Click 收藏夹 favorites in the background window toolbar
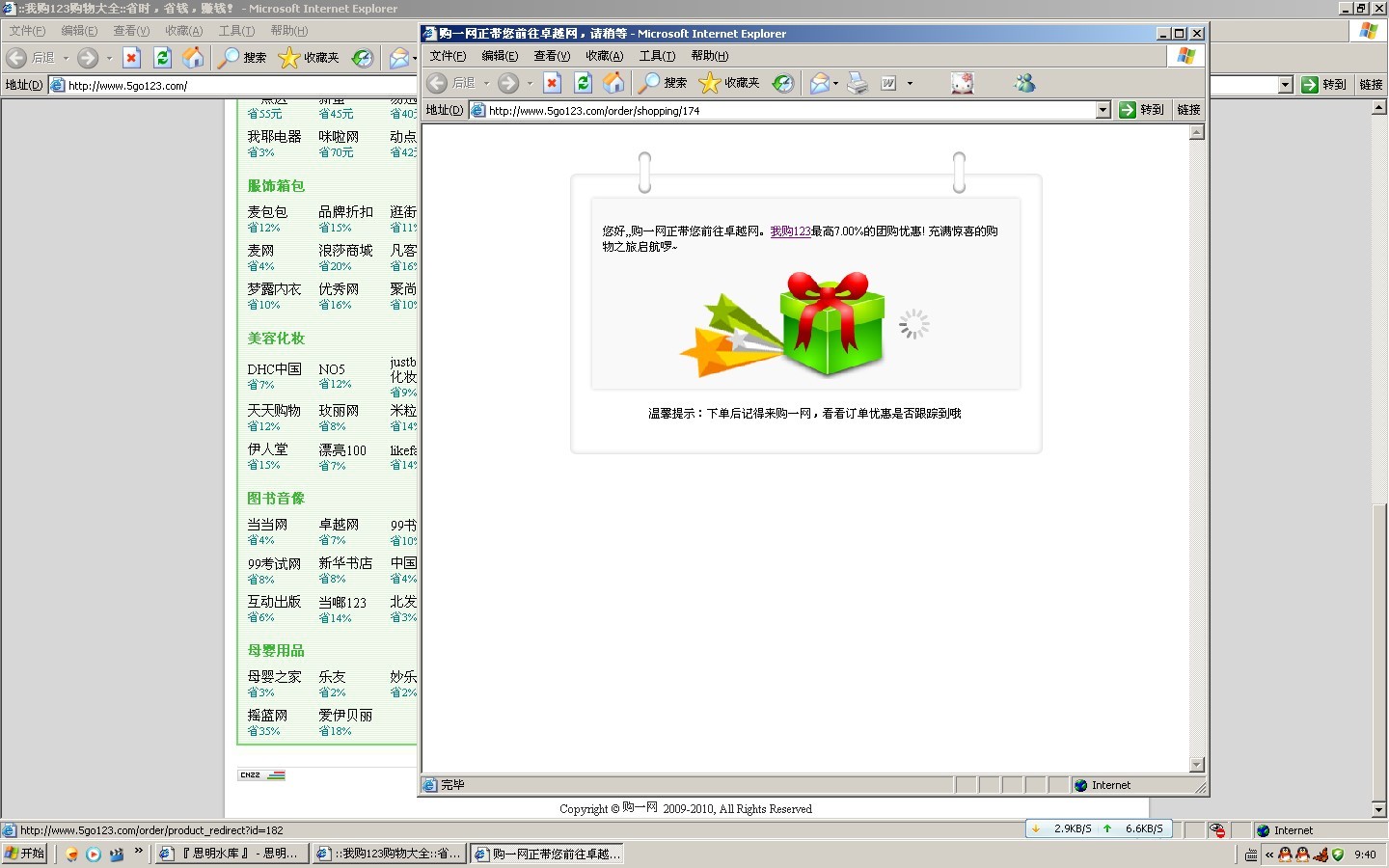Screen dimensions: 1389x868 309,58
